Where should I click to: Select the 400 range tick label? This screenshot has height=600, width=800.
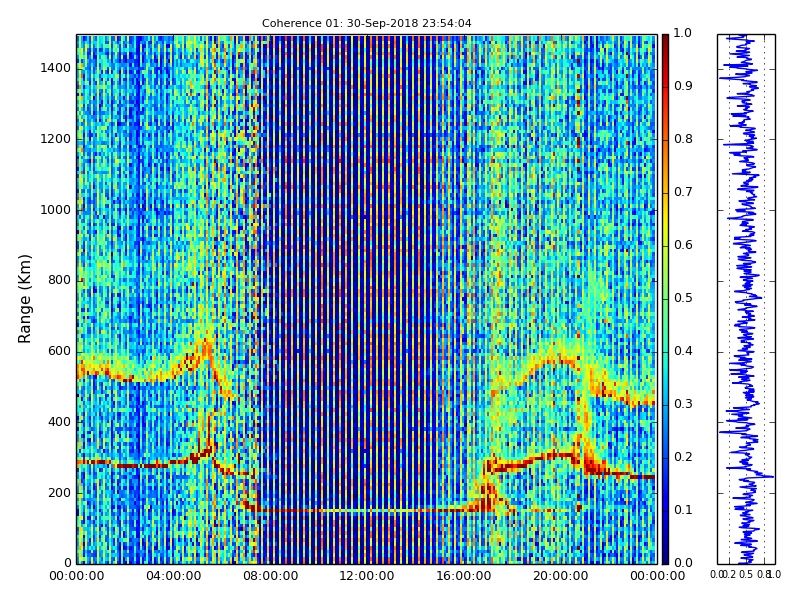(x=60, y=422)
